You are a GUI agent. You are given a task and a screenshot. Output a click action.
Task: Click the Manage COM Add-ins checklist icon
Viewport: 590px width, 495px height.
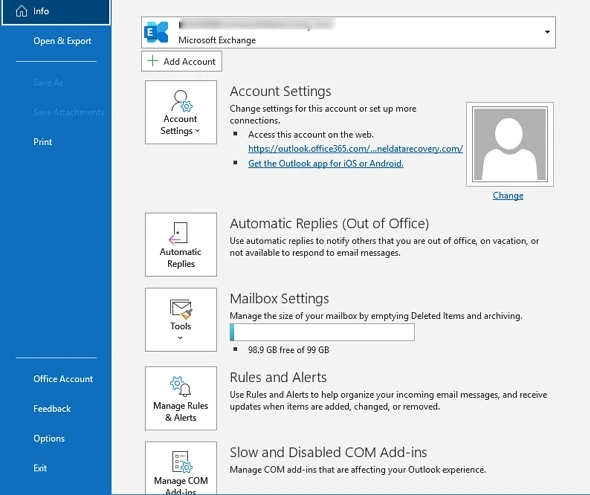pyautogui.click(x=182, y=462)
